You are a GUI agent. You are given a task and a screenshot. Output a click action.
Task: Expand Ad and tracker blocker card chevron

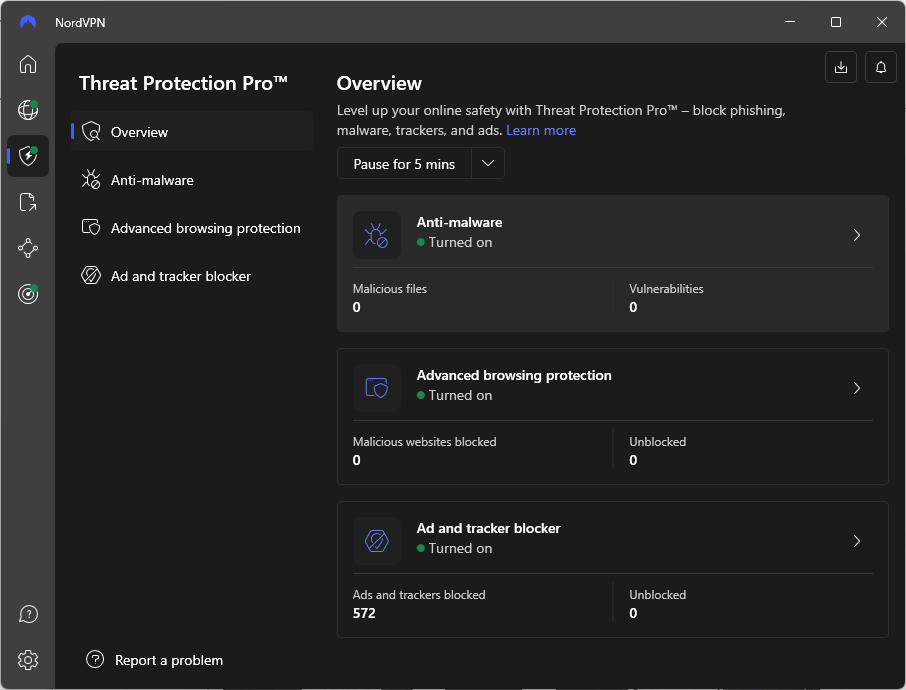(x=857, y=541)
